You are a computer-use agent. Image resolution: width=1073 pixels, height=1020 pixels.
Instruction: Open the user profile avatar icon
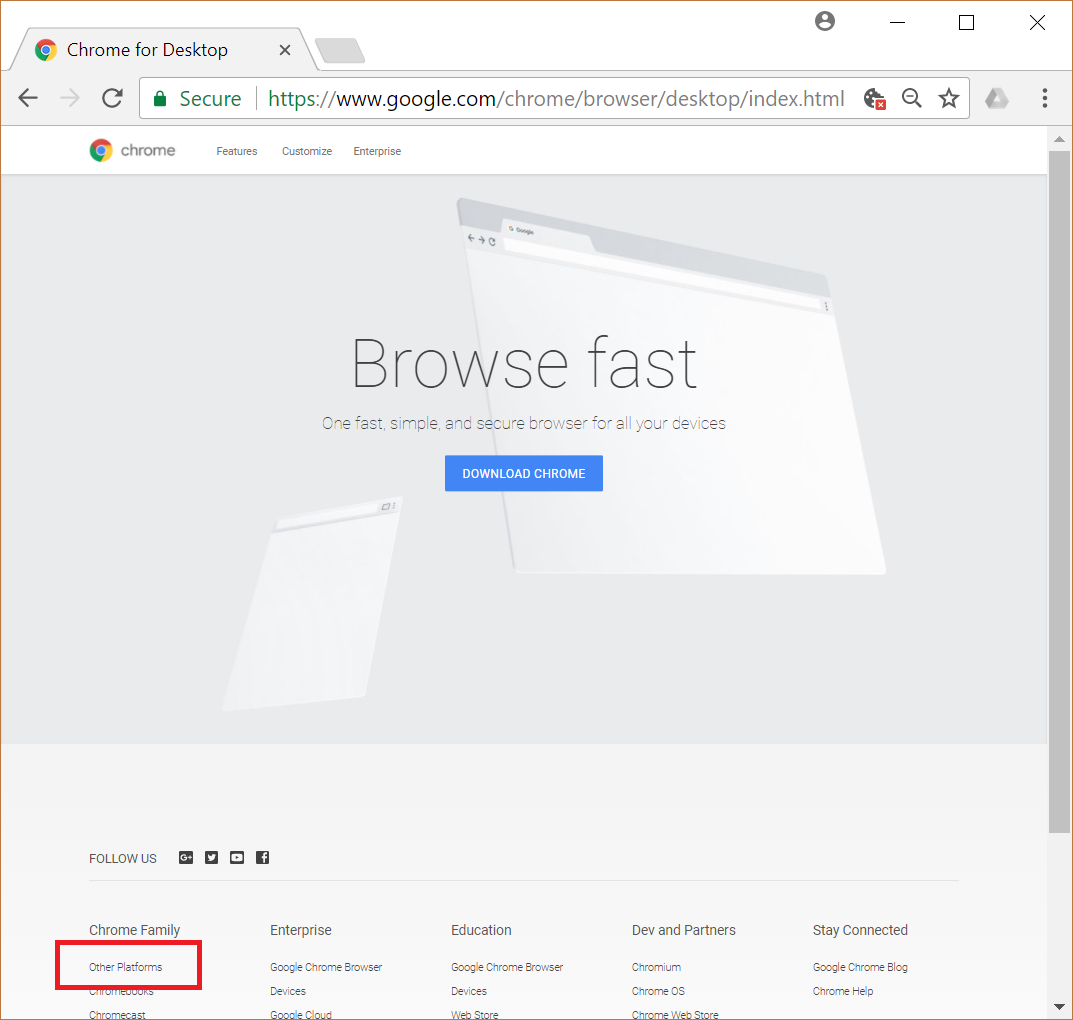825,22
